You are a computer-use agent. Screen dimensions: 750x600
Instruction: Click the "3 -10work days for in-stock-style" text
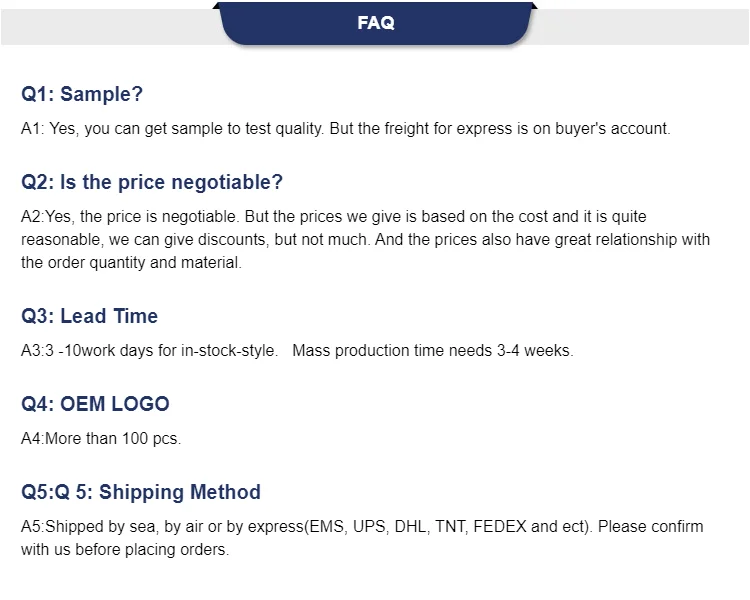click(161, 351)
